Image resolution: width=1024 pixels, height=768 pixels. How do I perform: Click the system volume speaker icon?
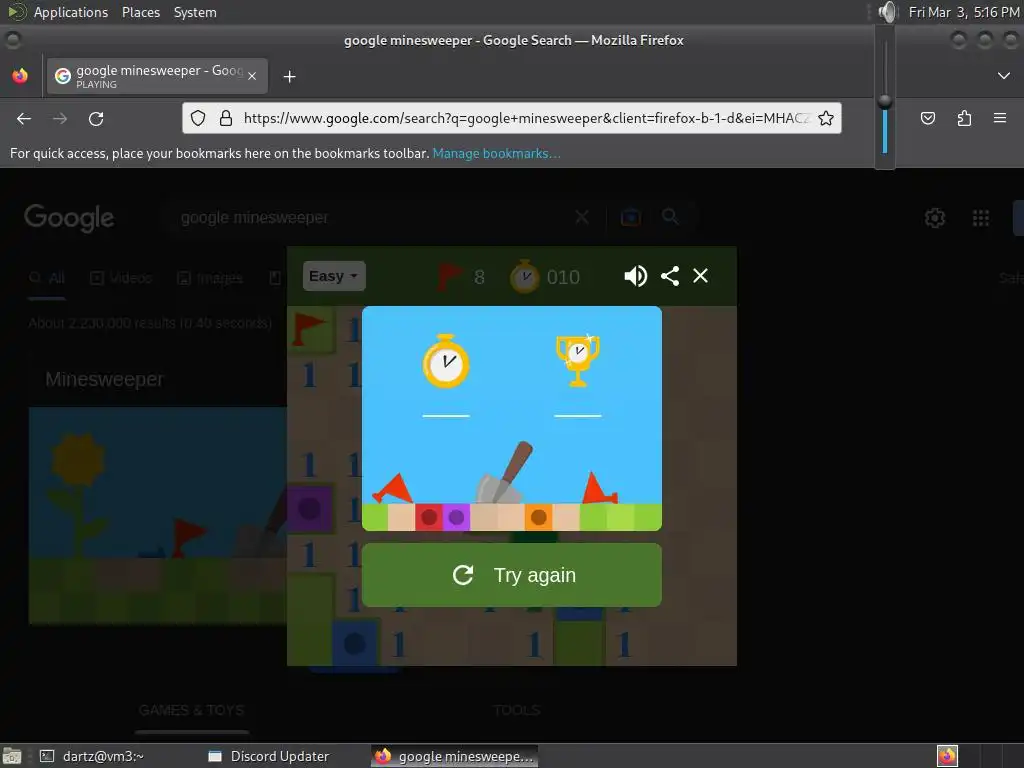[x=888, y=12]
